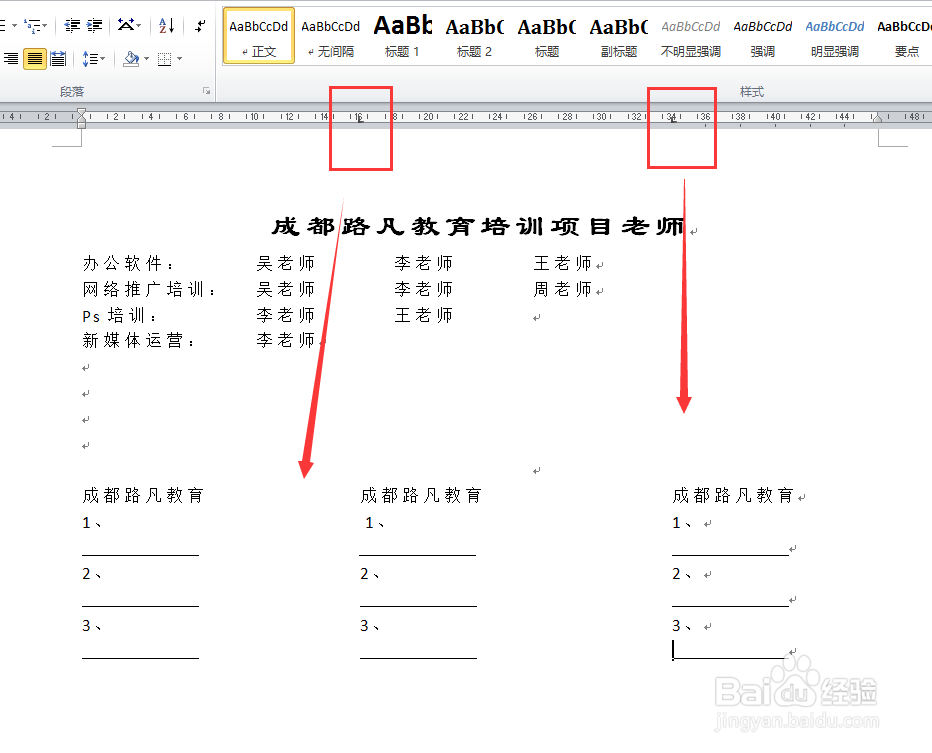Toggle the Distributed alignment button

click(59, 59)
